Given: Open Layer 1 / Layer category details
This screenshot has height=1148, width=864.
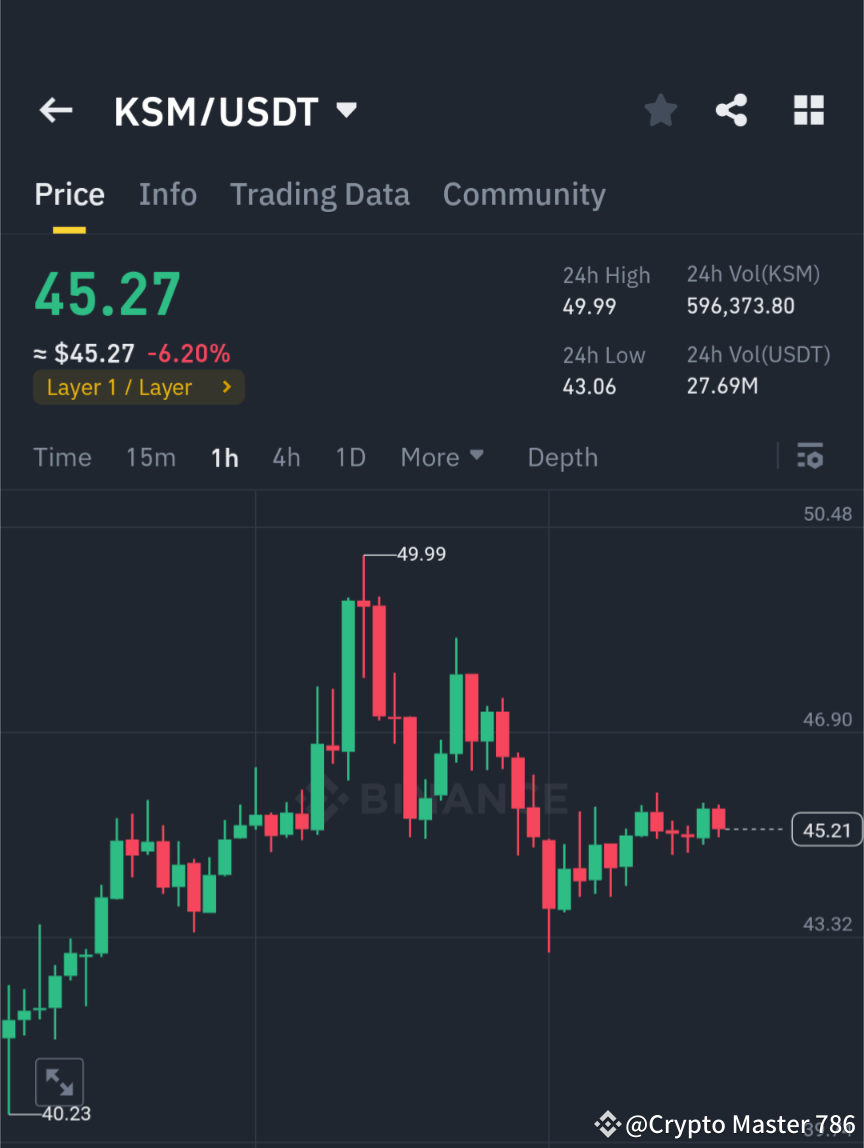Looking at the screenshot, I should [138, 387].
